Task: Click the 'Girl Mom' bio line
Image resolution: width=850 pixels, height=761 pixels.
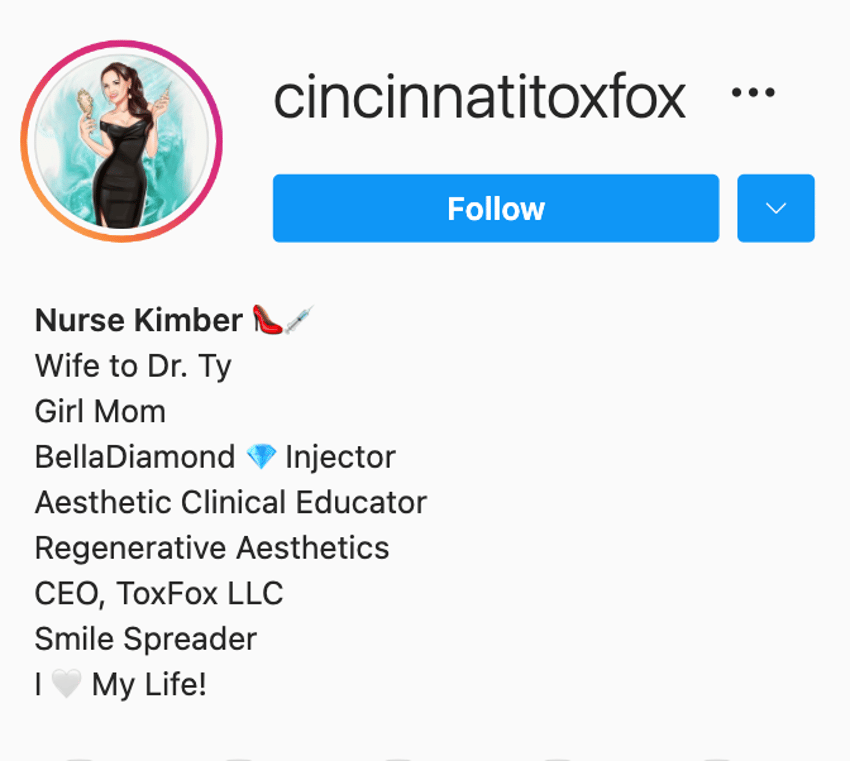Action: (x=100, y=412)
